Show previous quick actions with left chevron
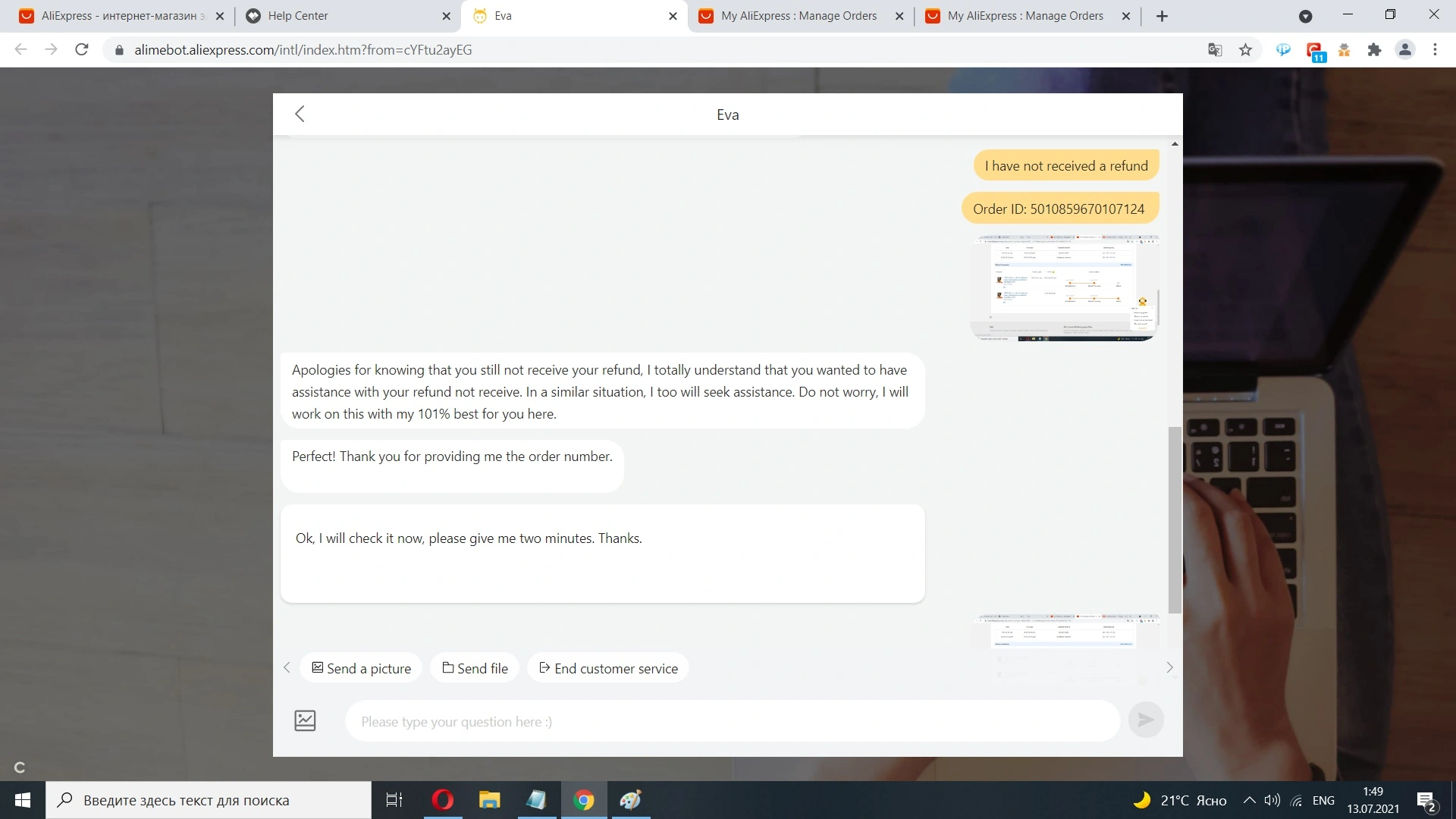Screen dimensions: 1456x819 287,668
